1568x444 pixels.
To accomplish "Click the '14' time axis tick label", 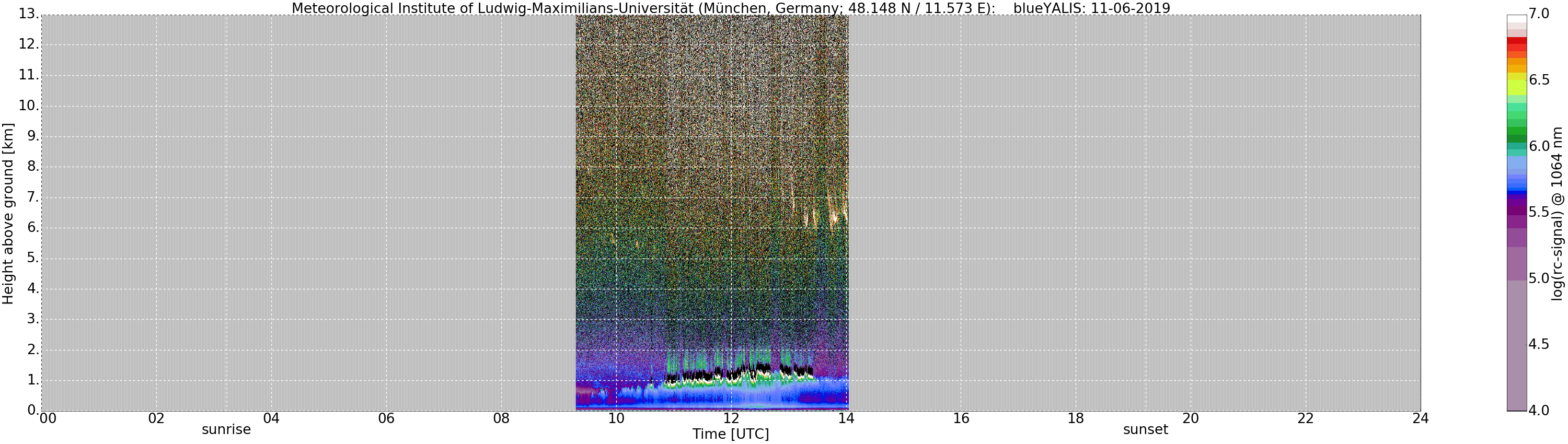I will pyautogui.click(x=846, y=418).
